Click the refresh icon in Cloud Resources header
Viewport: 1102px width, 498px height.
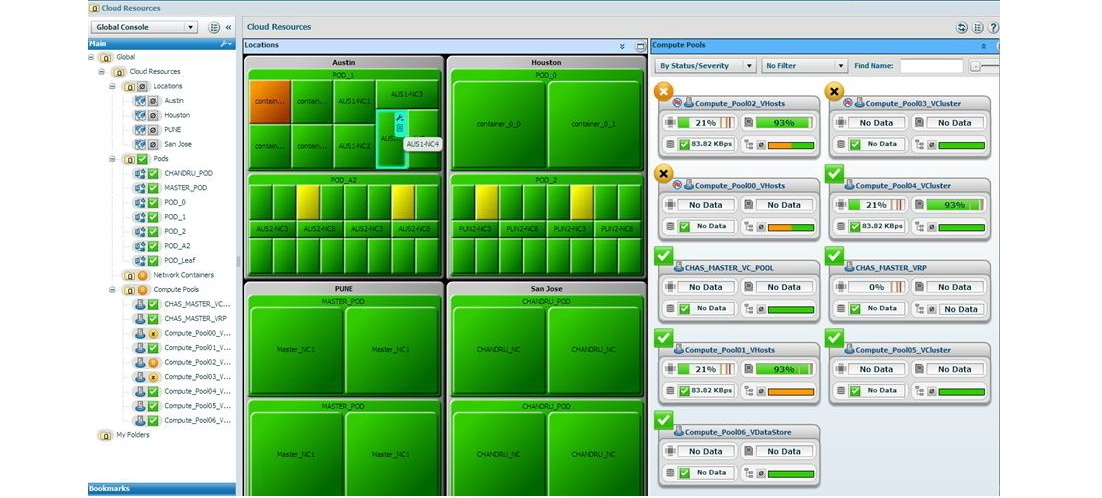(x=962, y=27)
